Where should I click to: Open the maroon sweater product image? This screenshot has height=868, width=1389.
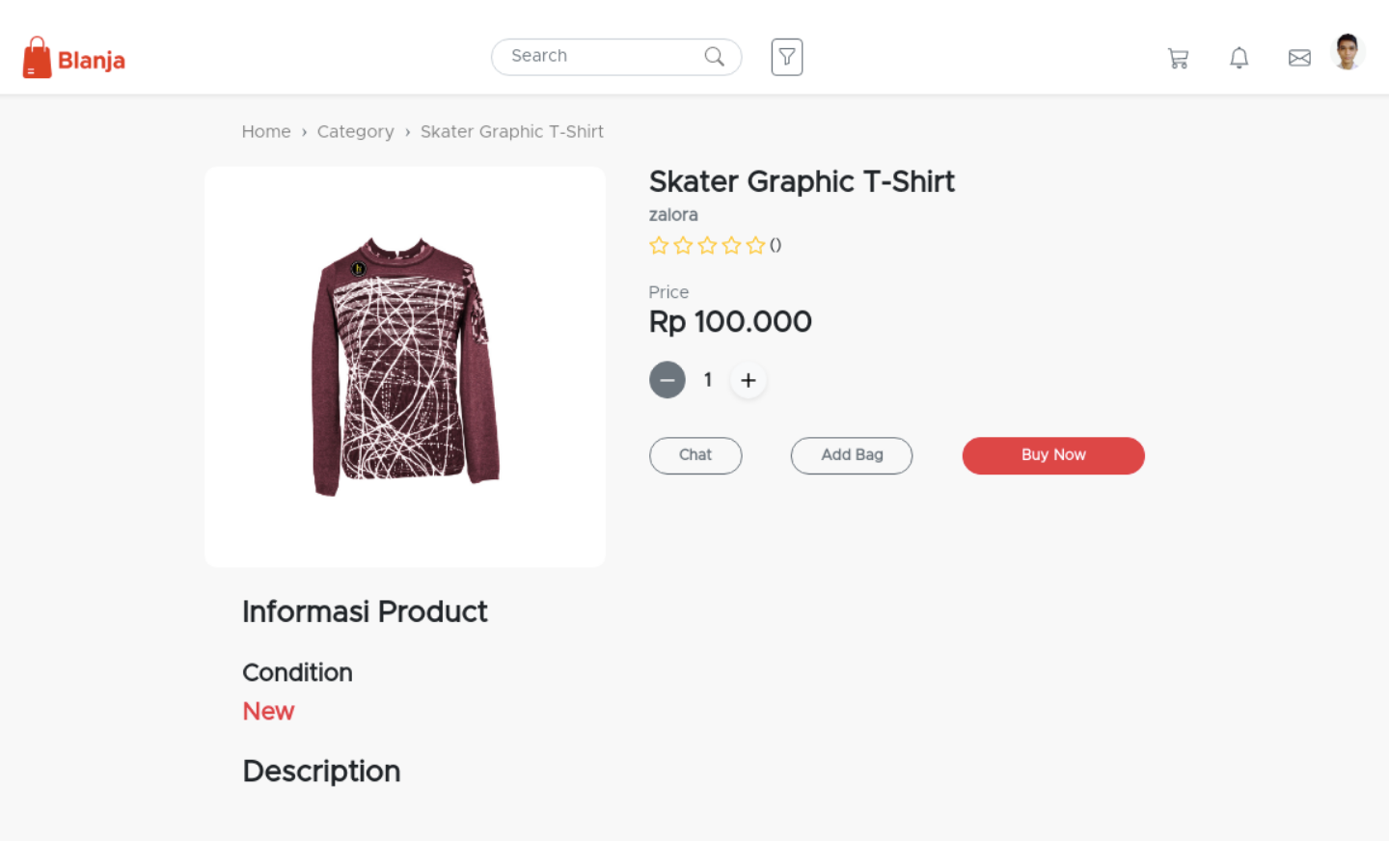pyautogui.click(x=405, y=366)
